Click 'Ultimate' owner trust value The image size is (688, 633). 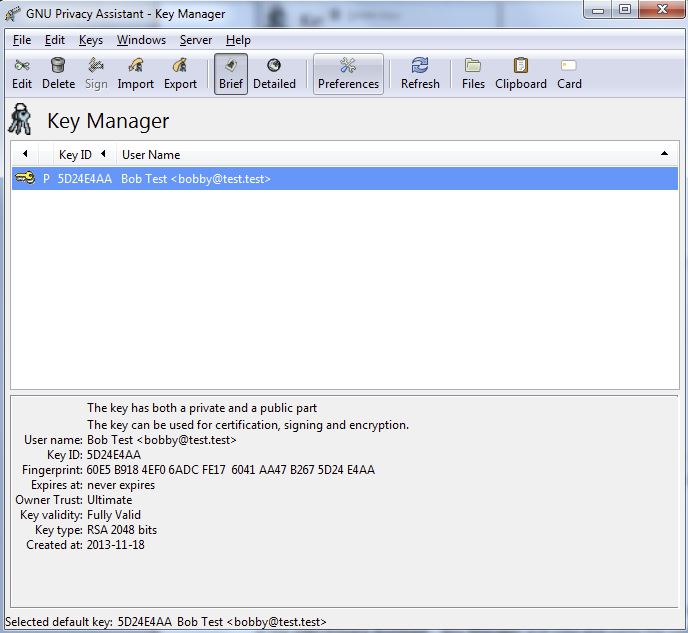click(110, 500)
